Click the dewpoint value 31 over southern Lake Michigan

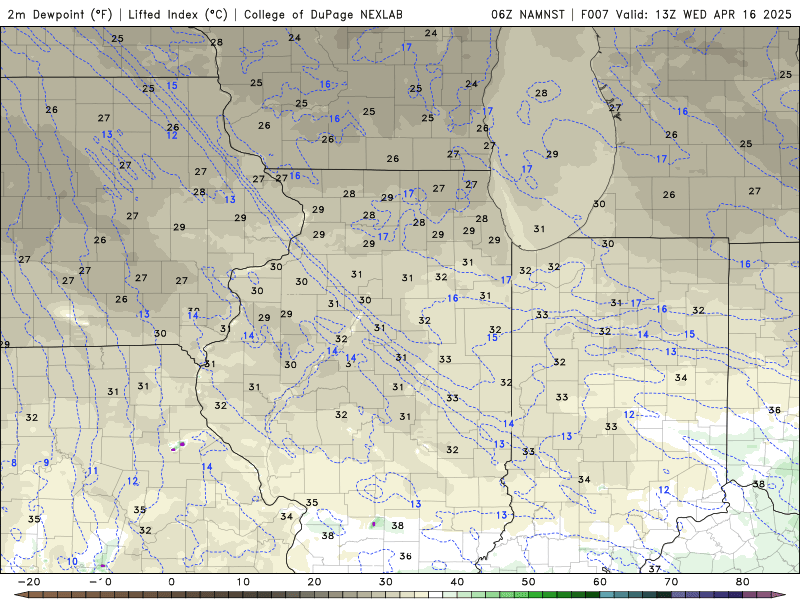539,229
